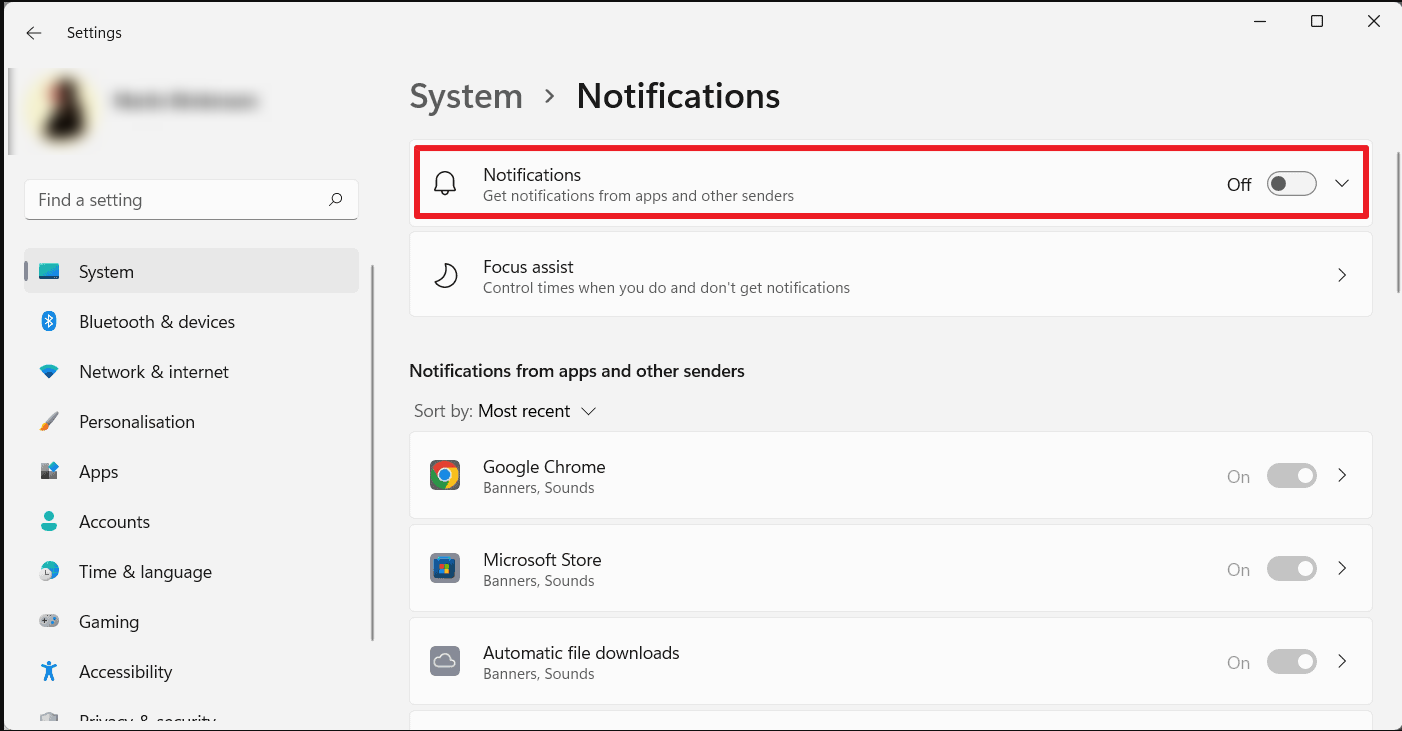Click the notifications bell icon

point(445,183)
